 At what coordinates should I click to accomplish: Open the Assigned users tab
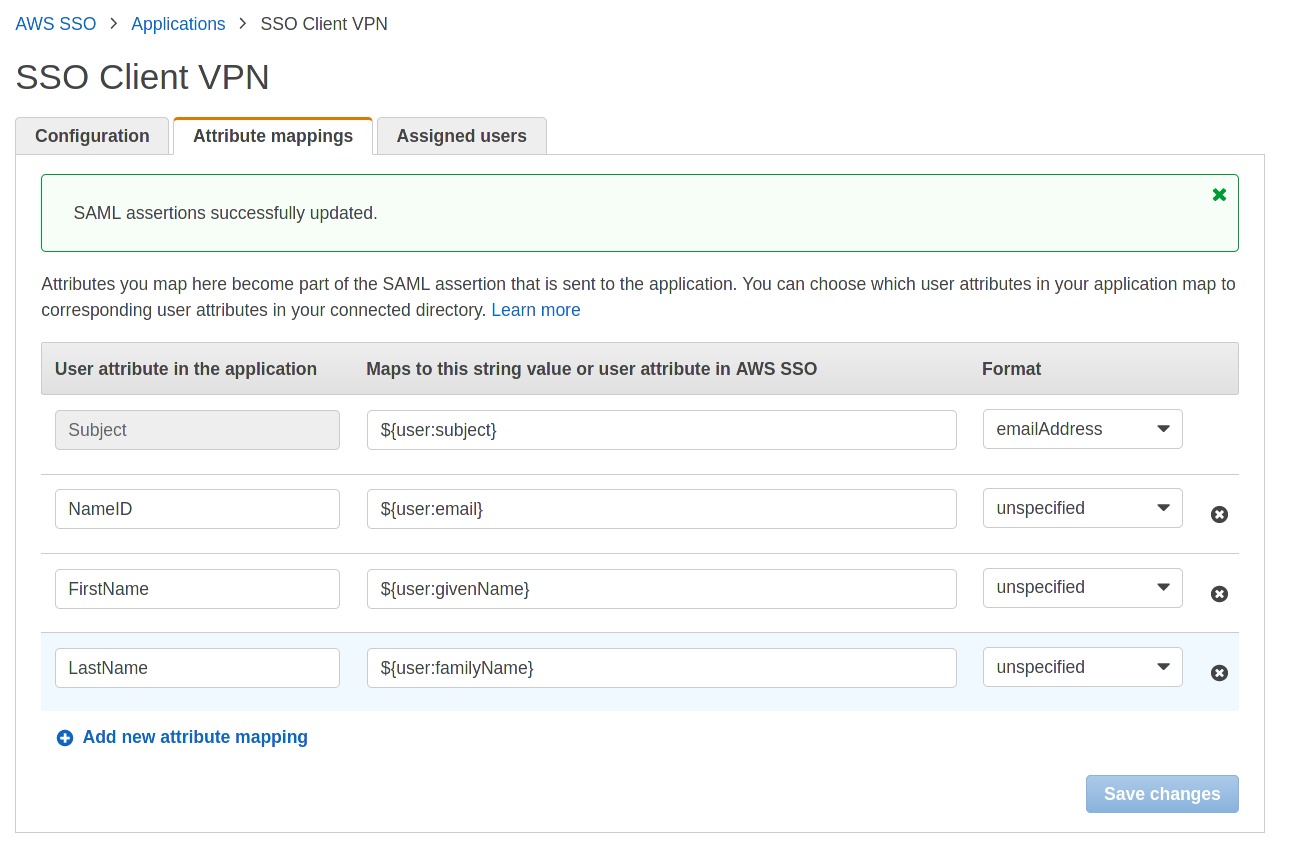click(461, 136)
